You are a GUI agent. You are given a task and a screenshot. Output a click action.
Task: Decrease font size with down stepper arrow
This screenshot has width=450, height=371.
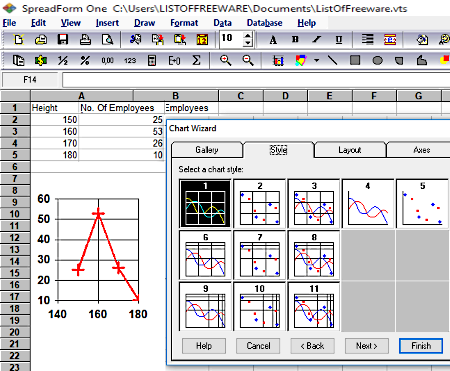[247, 43]
